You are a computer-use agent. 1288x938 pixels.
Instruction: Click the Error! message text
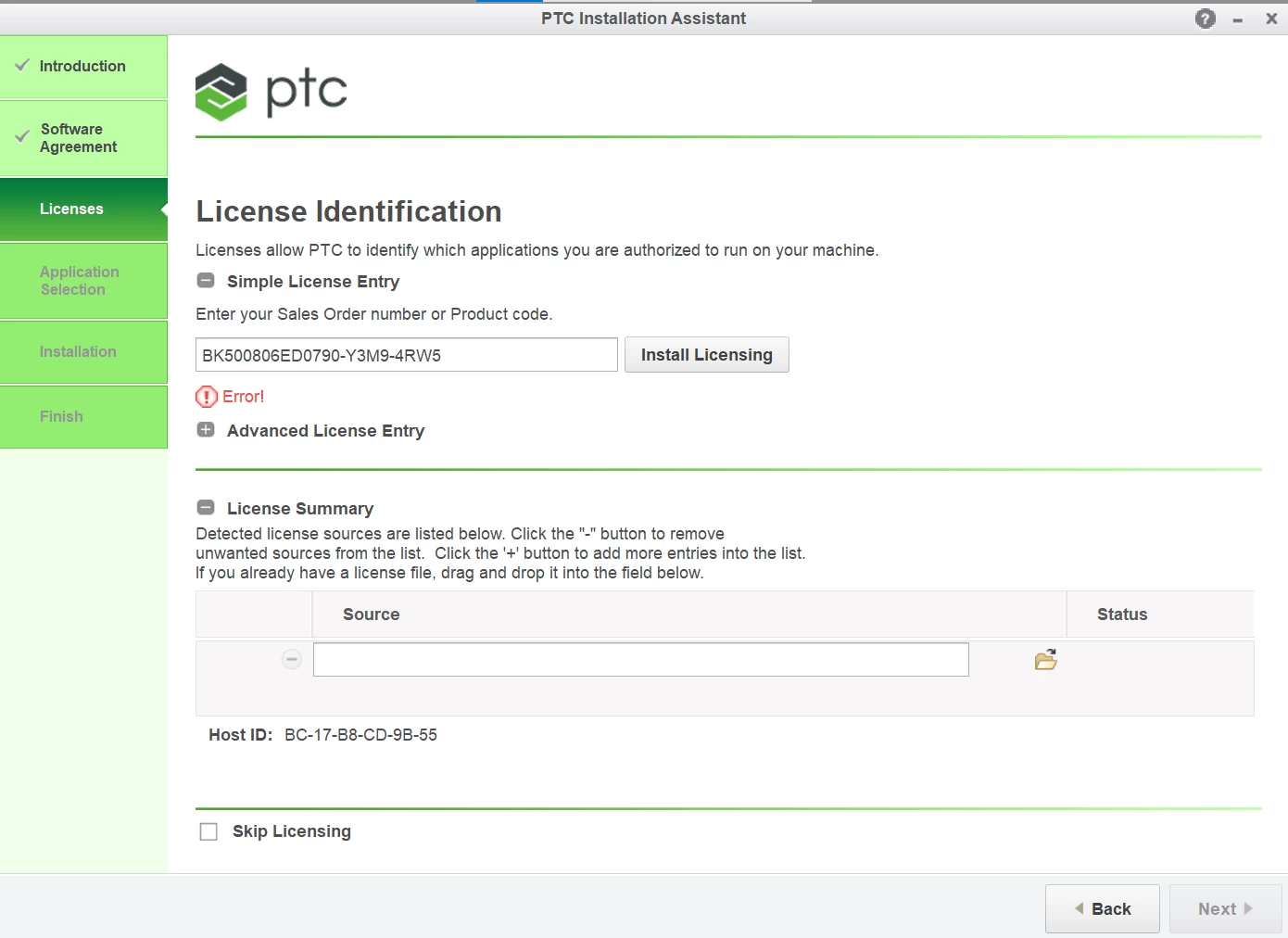[x=243, y=397]
